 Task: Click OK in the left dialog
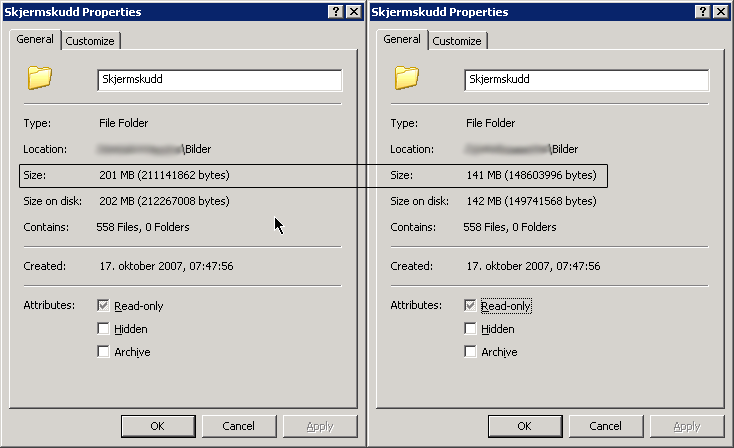pyautogui.click(x=158, y=426)
